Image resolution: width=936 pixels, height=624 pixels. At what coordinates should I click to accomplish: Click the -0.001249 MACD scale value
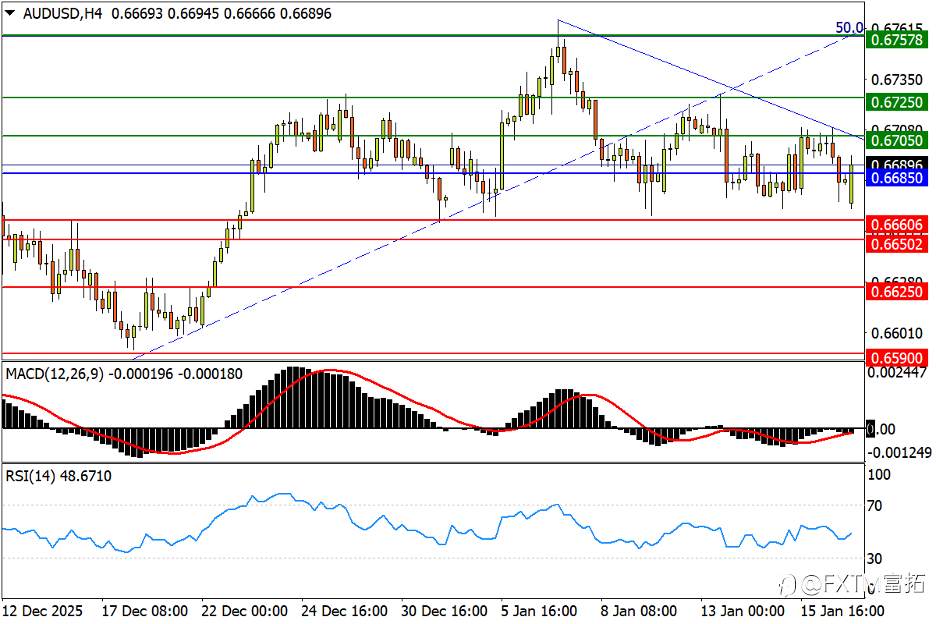[899, 453]
